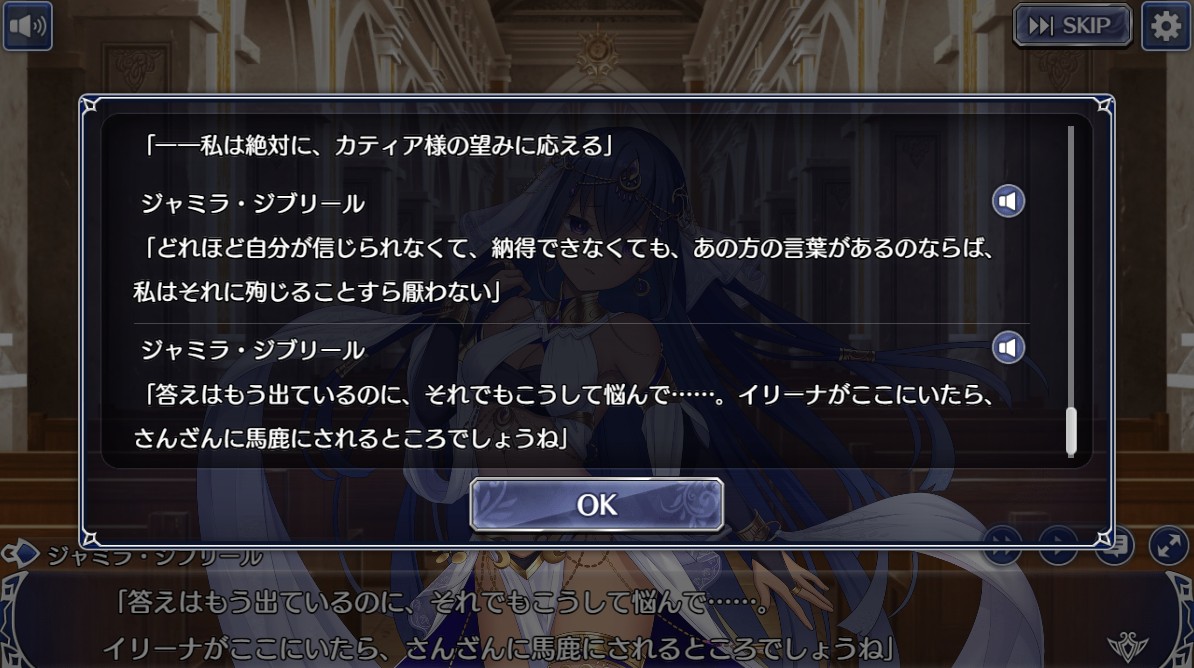This screenshot has width=1194, height=668.
Task: Open the backlog speech bubble icon
Action: pyautogui.click(x=1115, y=546)
